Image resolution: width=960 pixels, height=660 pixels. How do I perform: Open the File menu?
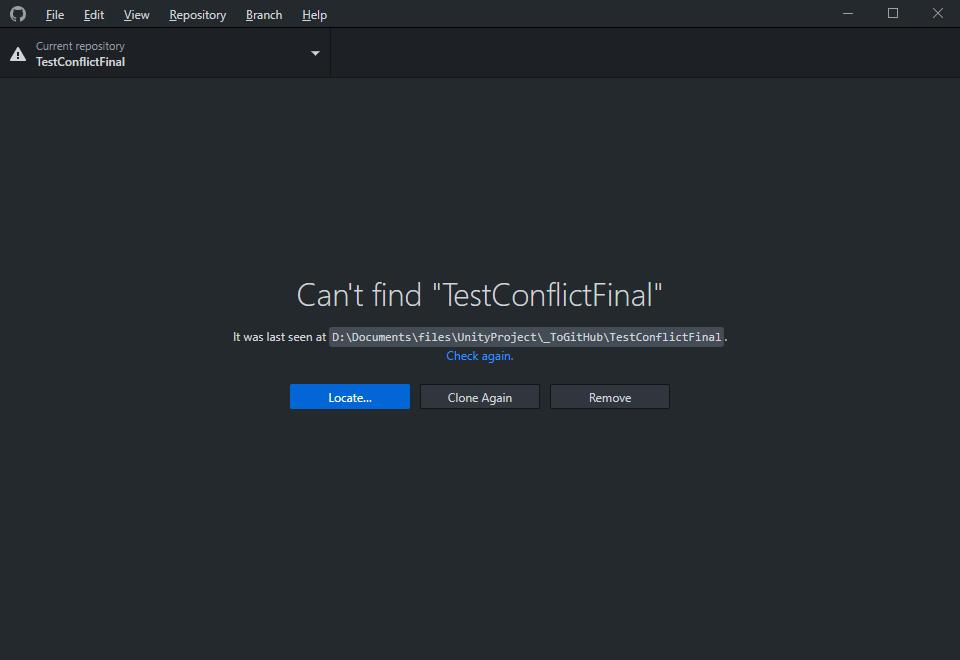click(x=54, y=15)
